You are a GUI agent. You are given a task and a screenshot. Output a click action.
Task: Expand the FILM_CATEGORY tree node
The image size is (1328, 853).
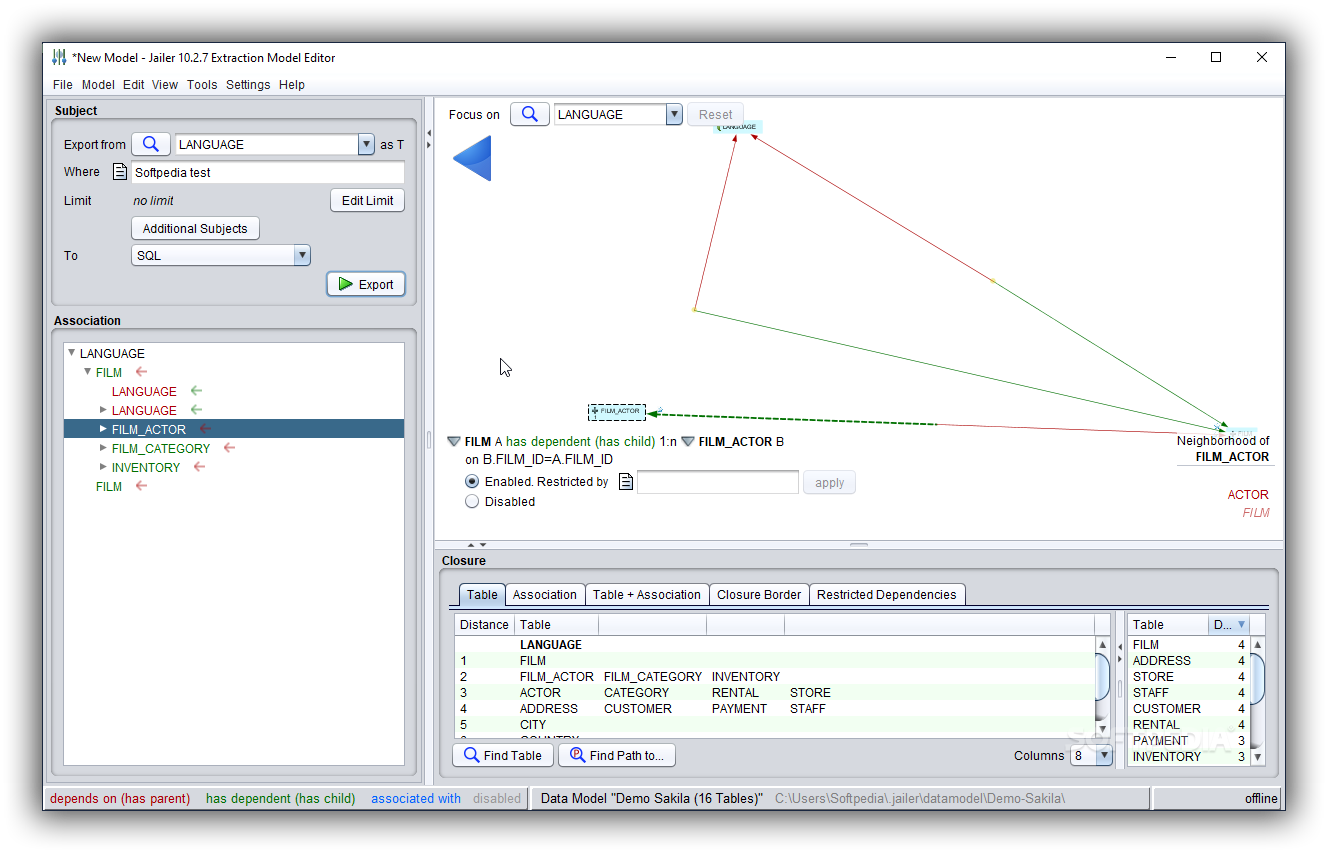click(x=103, y=448)
